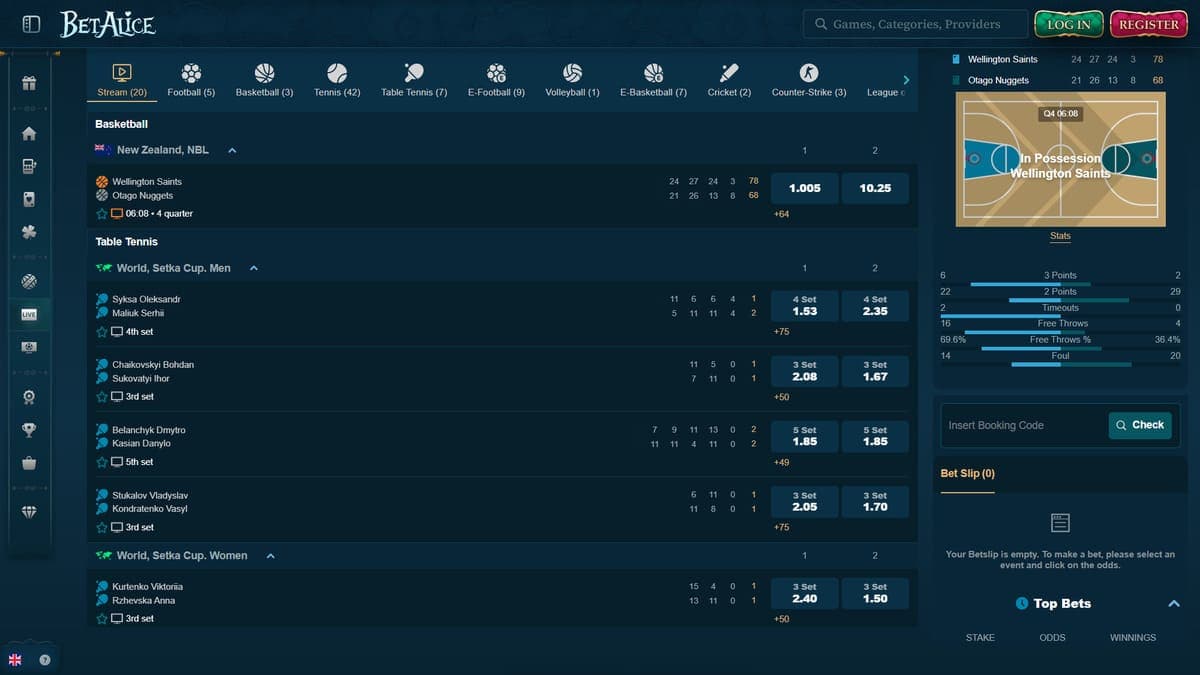Open stream icon for Kurtenko Viktoriia match
Screen dimensions: 1200x675
coord(117,619)
